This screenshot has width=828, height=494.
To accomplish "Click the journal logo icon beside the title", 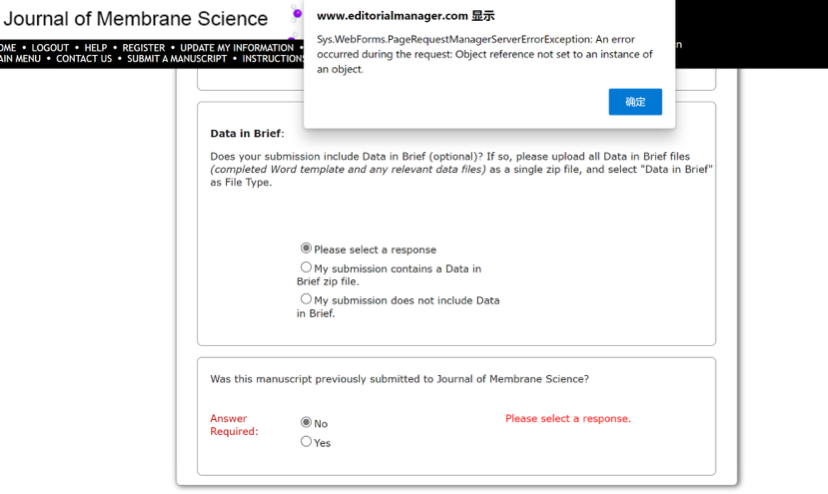I will point(295,15).
